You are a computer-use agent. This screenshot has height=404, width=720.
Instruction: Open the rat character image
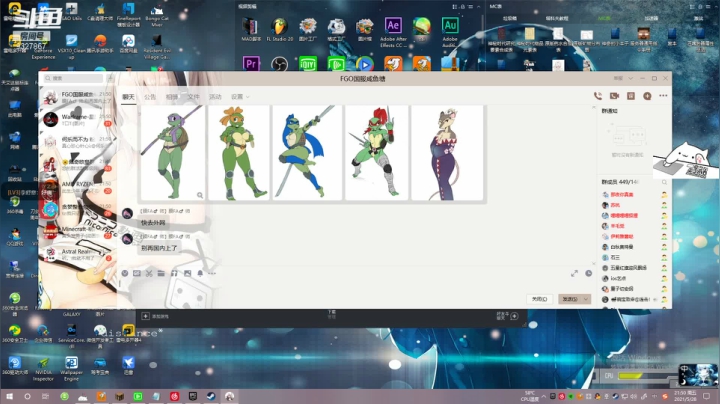(447, 153)
